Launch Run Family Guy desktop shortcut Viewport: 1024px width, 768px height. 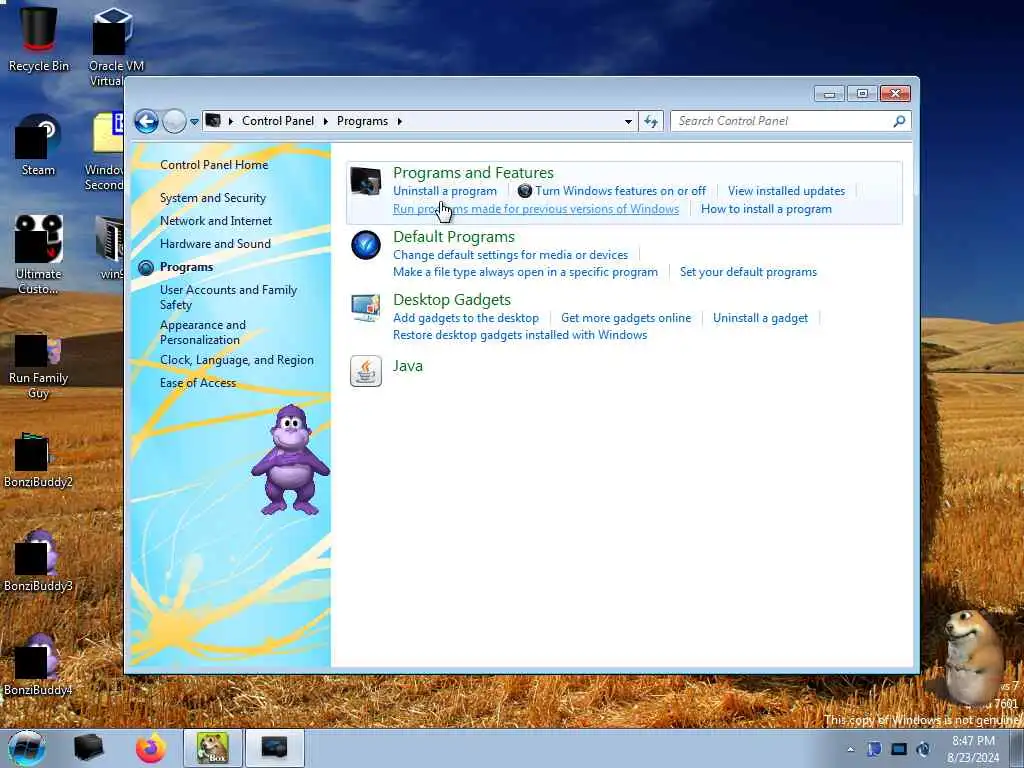pos(39,367)
